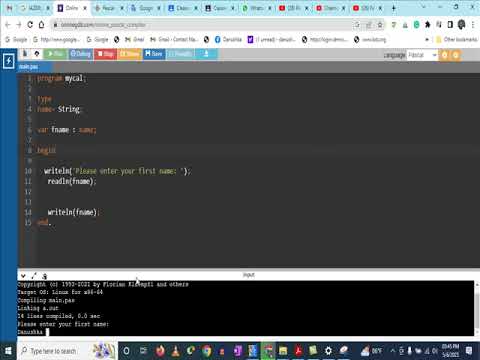This screenshot has height=360, width=480.
Task: Click the console expand fullscreen icon
Action: [x=34, y=276]
